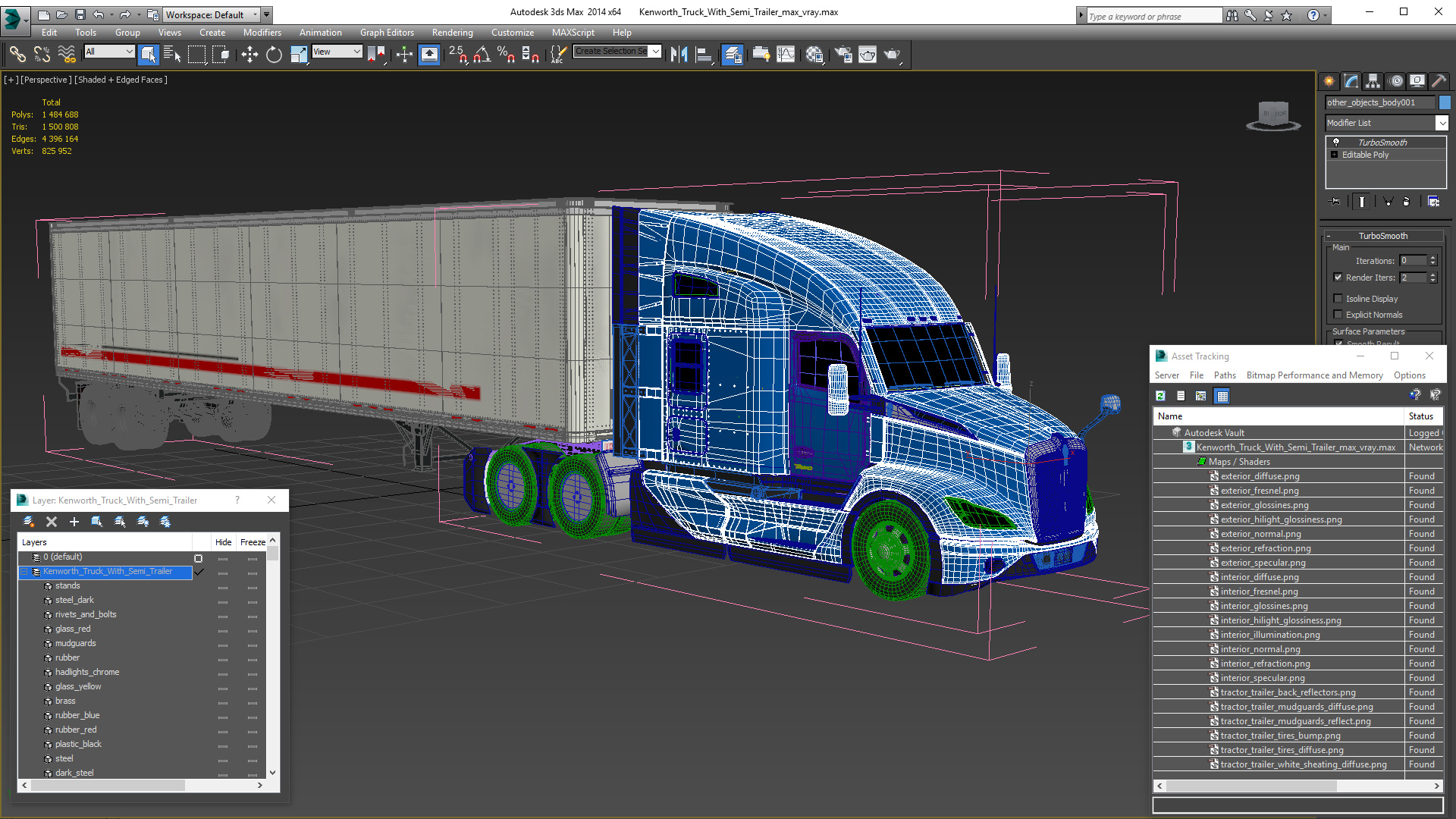Open Material Editor icon
Screen dimensions: 1456x819
[814, 54]
